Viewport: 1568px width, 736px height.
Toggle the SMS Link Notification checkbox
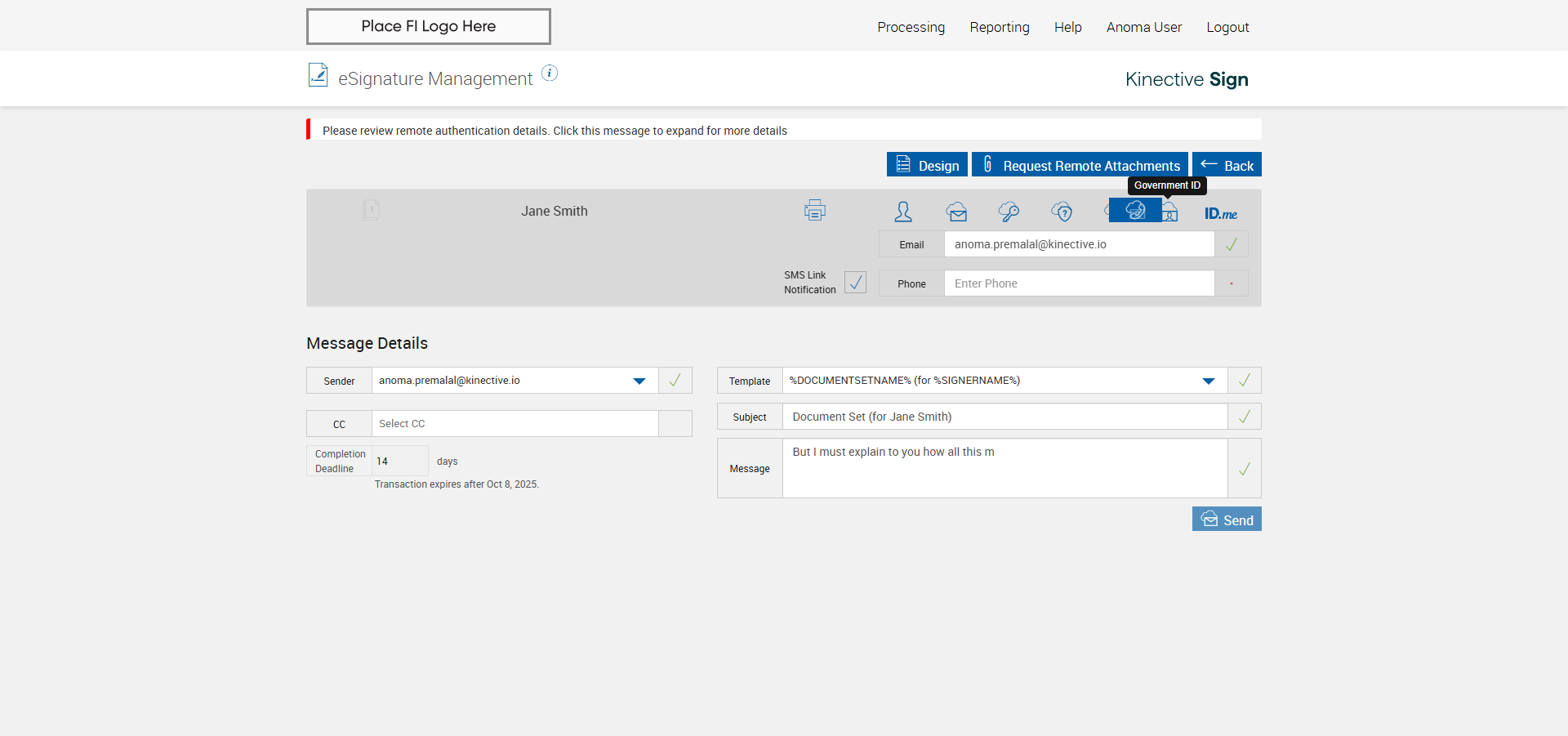[x=855, y=283]
